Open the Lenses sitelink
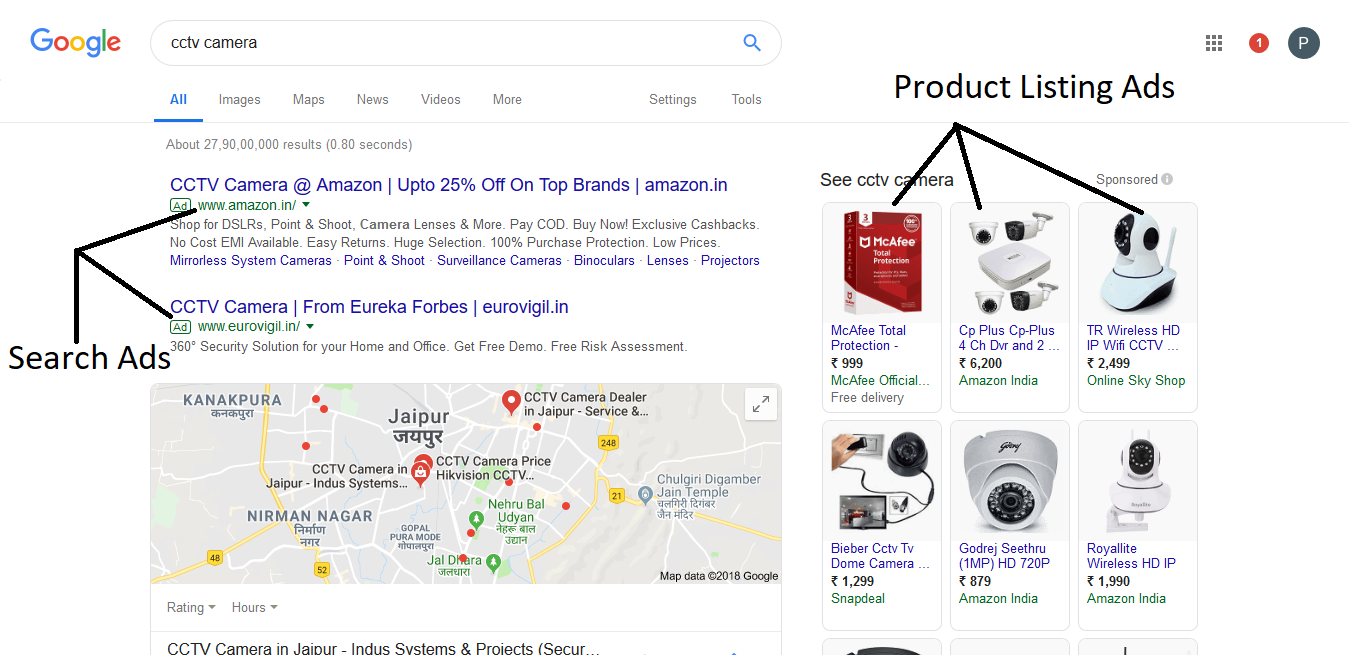The width and height of the screenshot is (1349, 655). tap(668, 260)
